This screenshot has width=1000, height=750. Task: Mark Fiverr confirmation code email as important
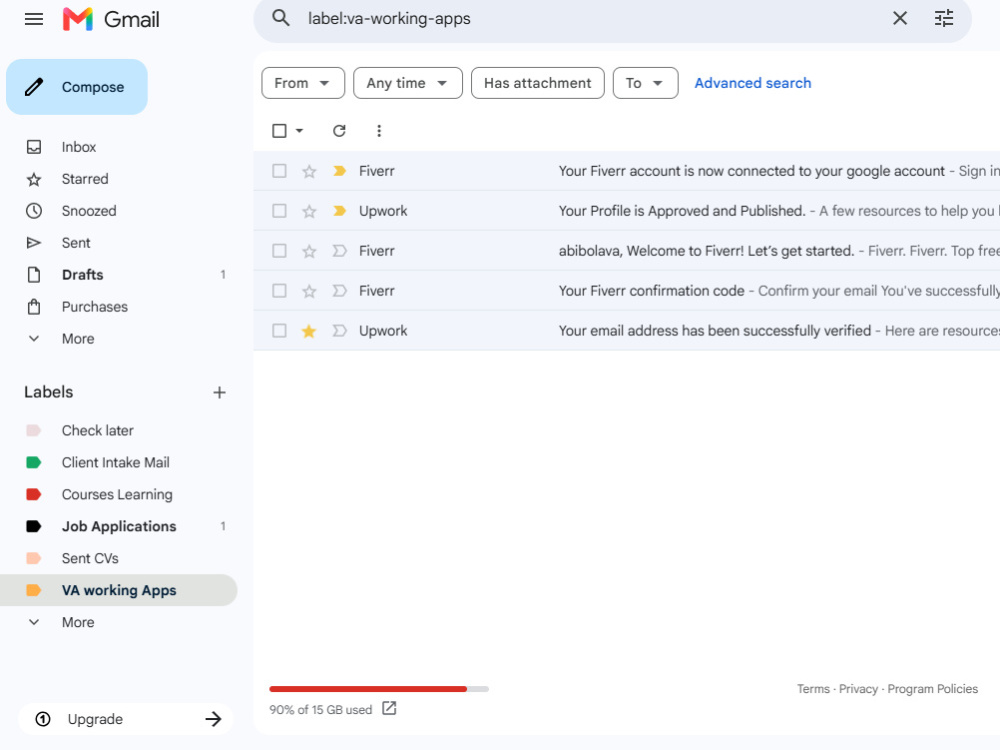[339, 291]
